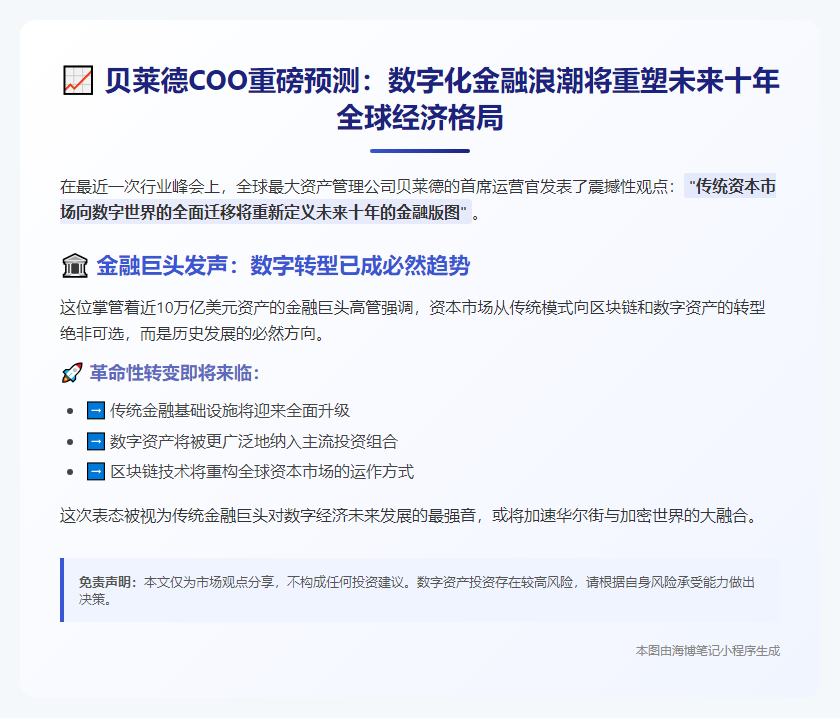Click the bullet text 区块链技术将重构全球资本市场的运作方式
Image resolution: width=840 pixels, height=718 pixels.
(x=262, y=472)
